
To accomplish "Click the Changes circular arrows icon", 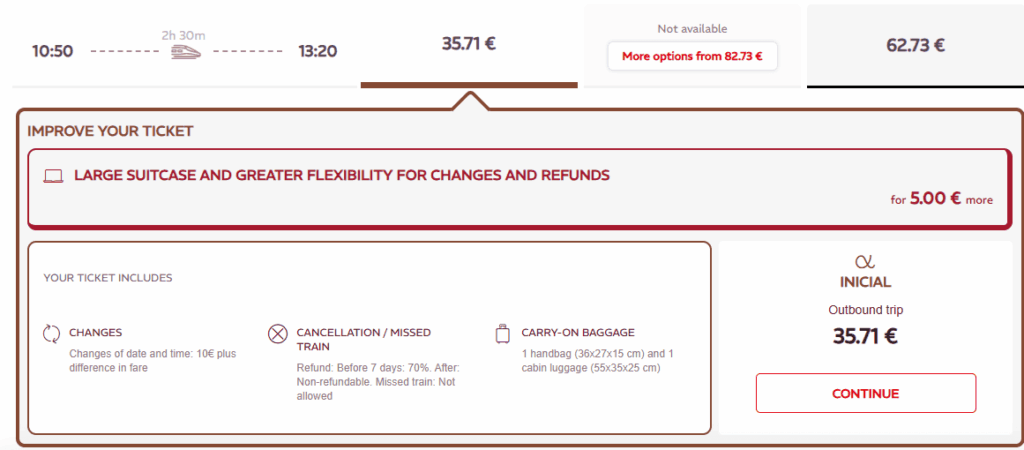I will [52, 333].
